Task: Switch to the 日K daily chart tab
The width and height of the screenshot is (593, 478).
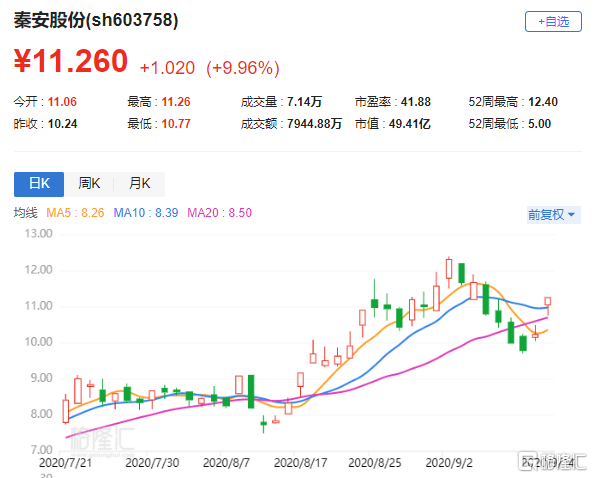Action: click(x=39, y=184)
